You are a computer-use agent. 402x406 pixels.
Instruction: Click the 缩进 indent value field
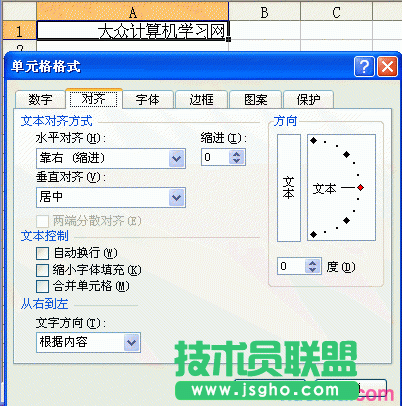[215, 157]
